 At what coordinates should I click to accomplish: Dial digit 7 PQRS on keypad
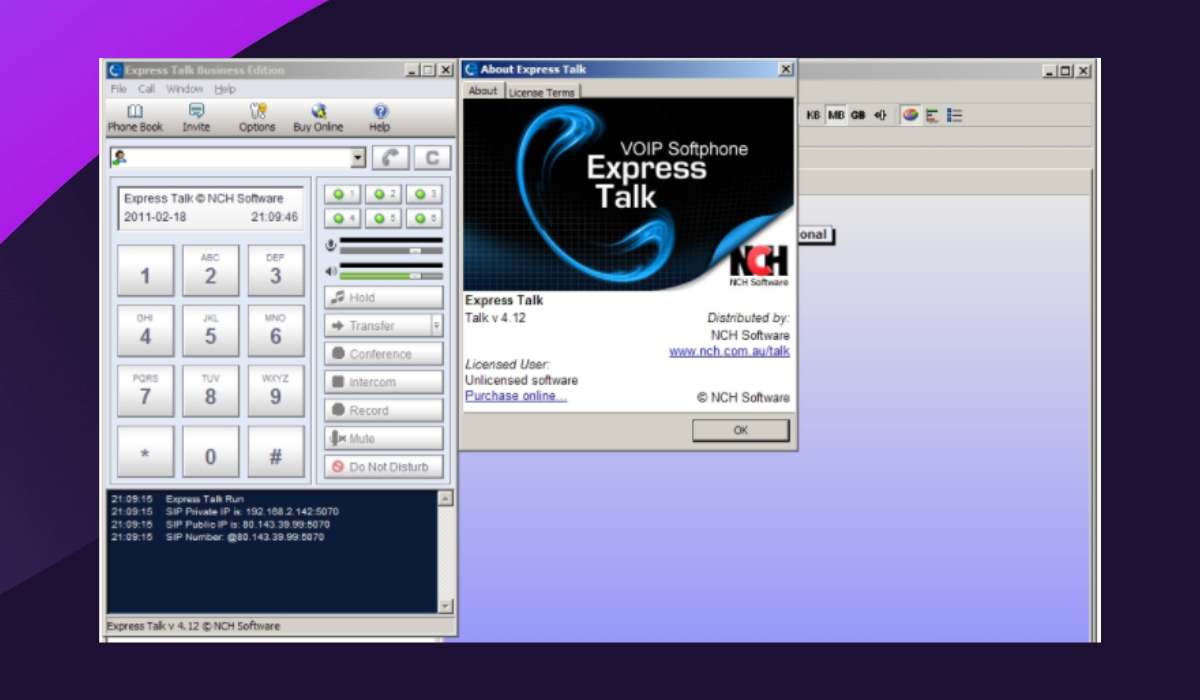pos(145,391)
